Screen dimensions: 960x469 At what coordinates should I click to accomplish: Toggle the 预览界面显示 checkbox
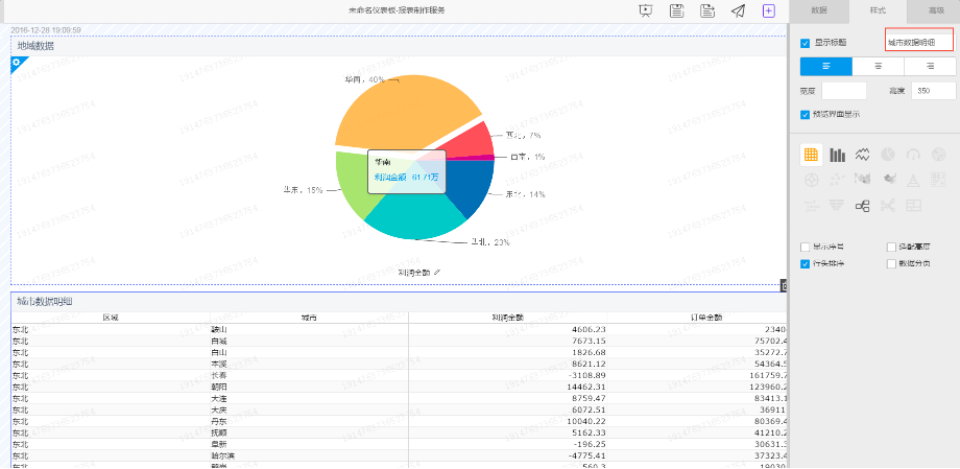click(x=805, y=114)
